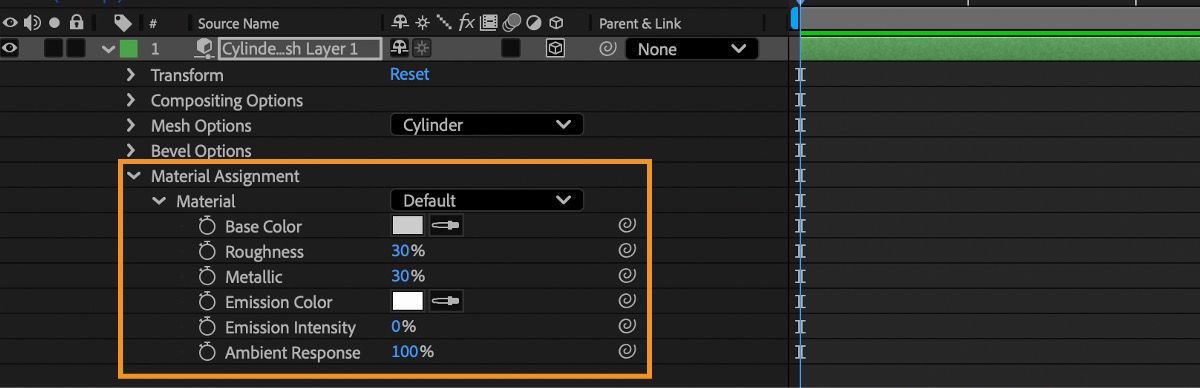
Task: Select the green layer bar in timeline
Action: point(1000,48)
